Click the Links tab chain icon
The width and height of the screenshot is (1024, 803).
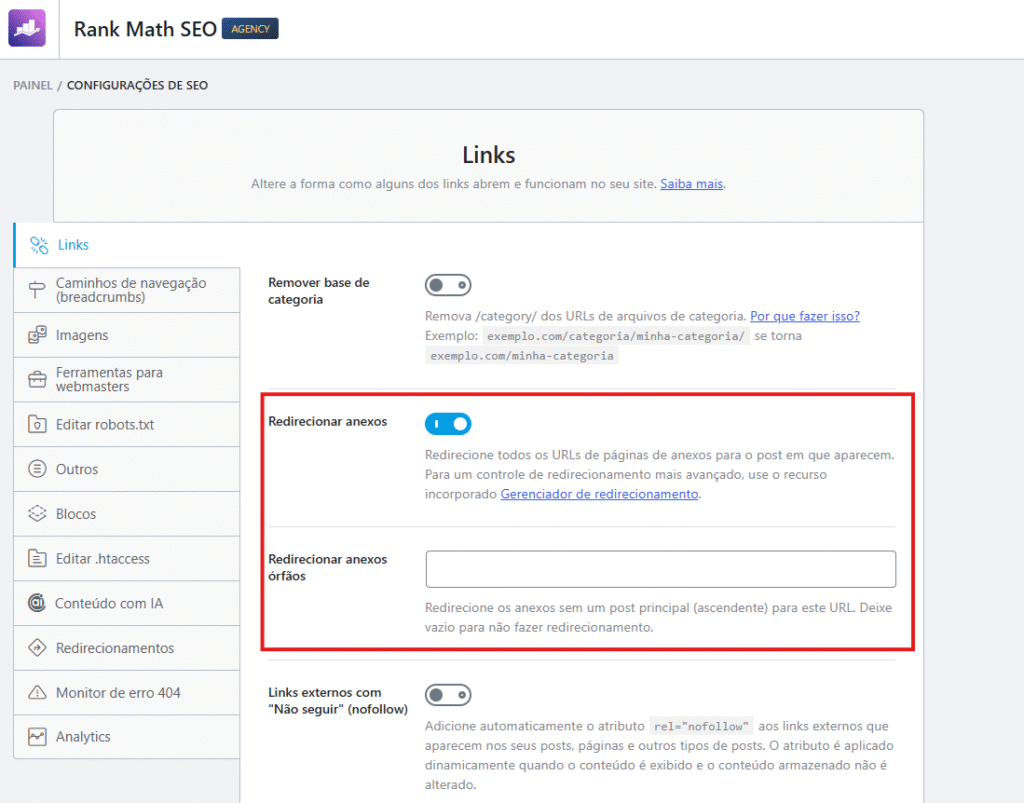tap(39, 245)
